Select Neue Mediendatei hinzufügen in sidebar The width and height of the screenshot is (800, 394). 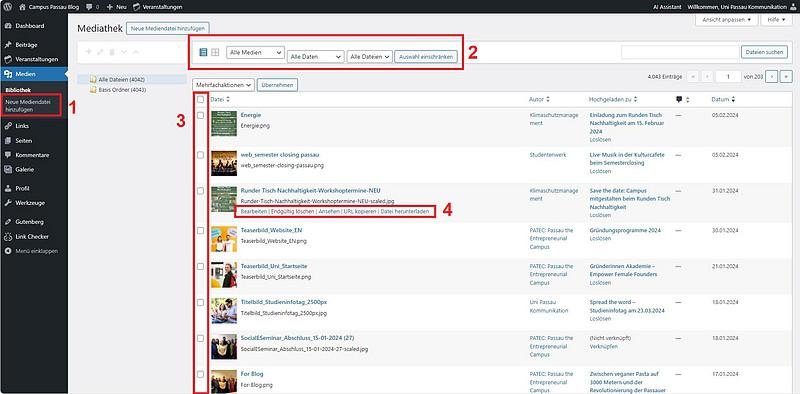(30, 106)
